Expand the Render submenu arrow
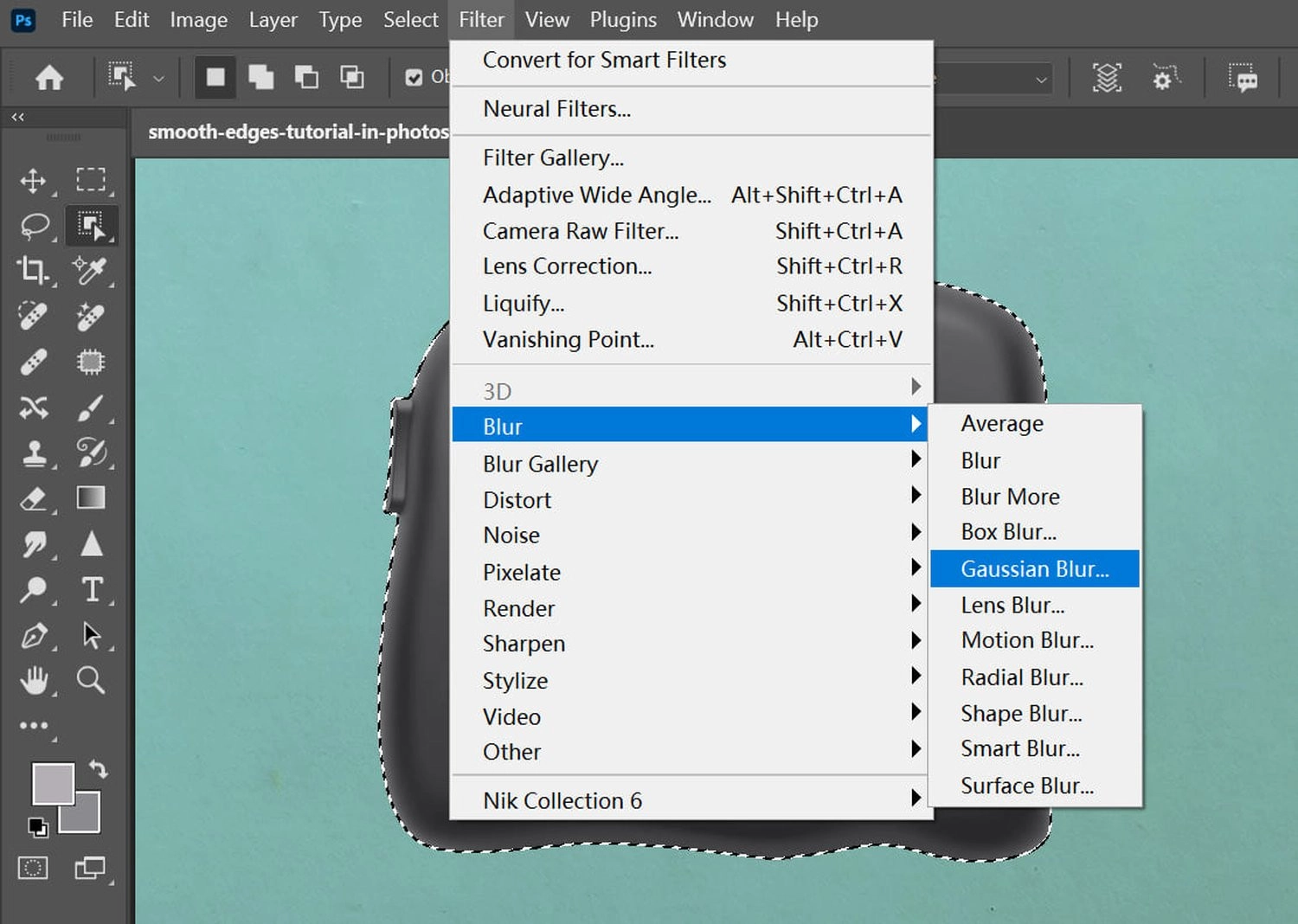Screen dimensions: 1298x924 click(x=916, y=603)
